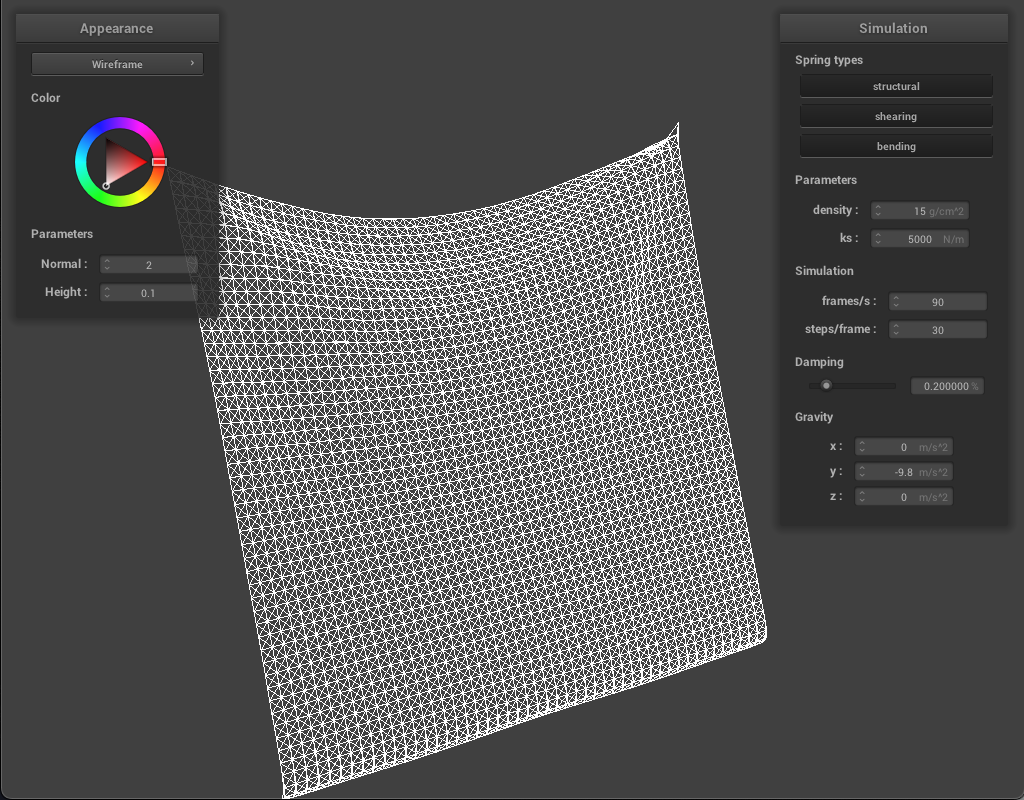Toggle the bending spring type
Image resolution: width=1024 pixels, height=800 pixels.
click(896, 146)
